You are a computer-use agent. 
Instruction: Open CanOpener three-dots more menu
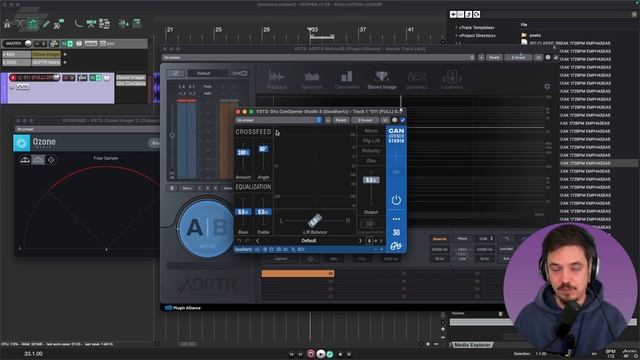click(x=396, y=219)
